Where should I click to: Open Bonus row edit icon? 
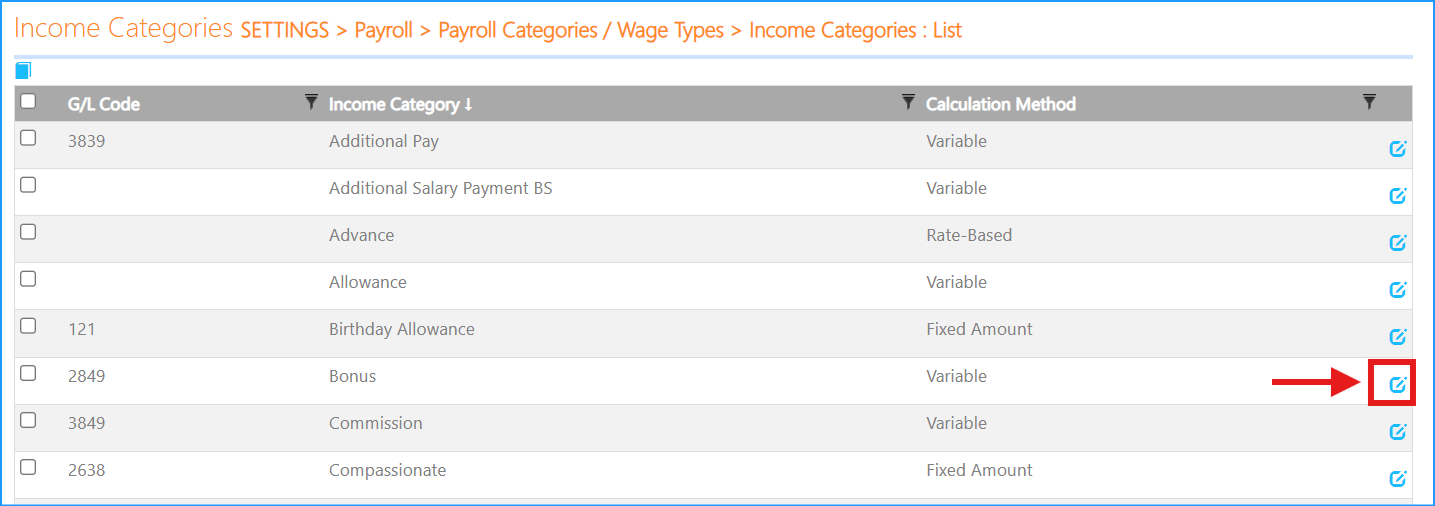[x=1397, y=384]
